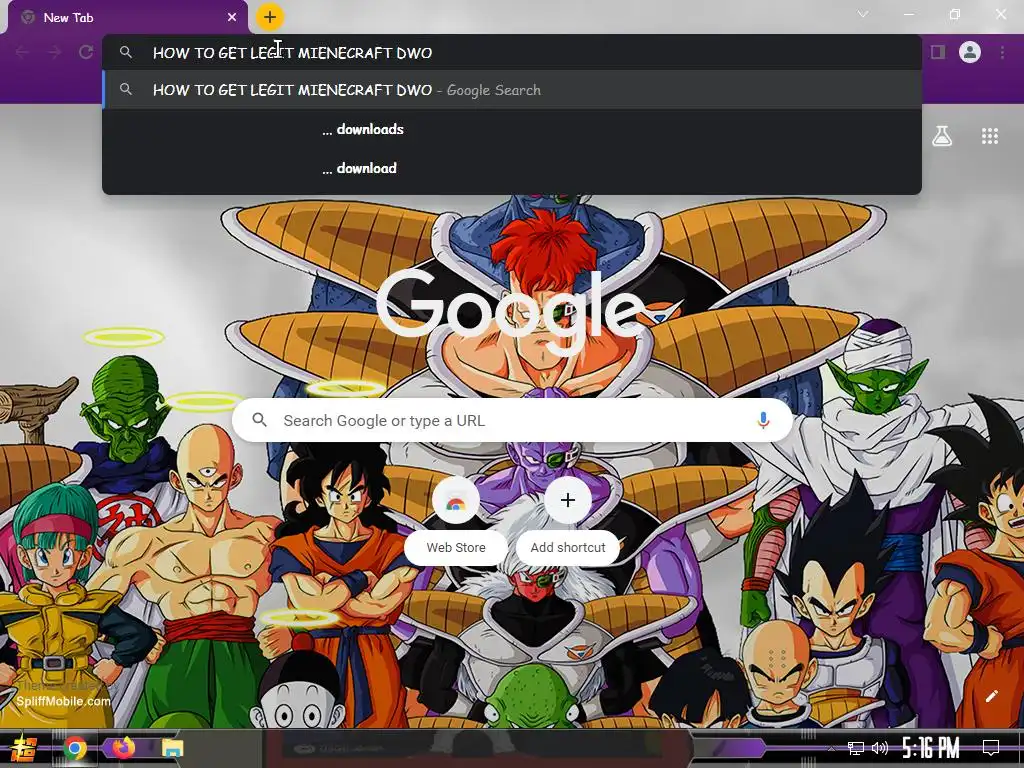The image size is (1024, 768).
Task: Click the search magnifier icon in the omnibox
Action: (x=126, y=52)
